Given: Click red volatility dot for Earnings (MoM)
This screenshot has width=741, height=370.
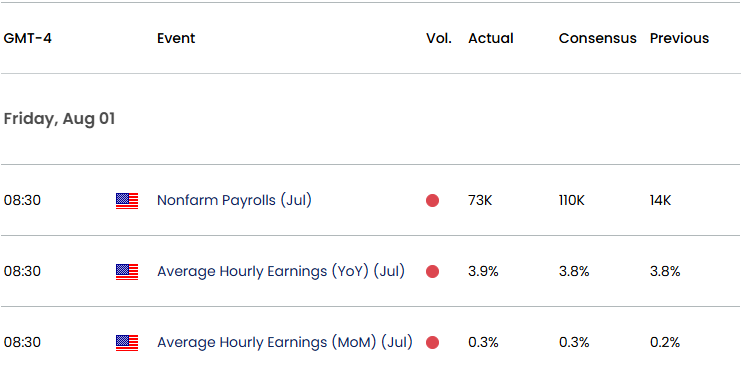Looking at the screenshot, I should click(432, 343).
